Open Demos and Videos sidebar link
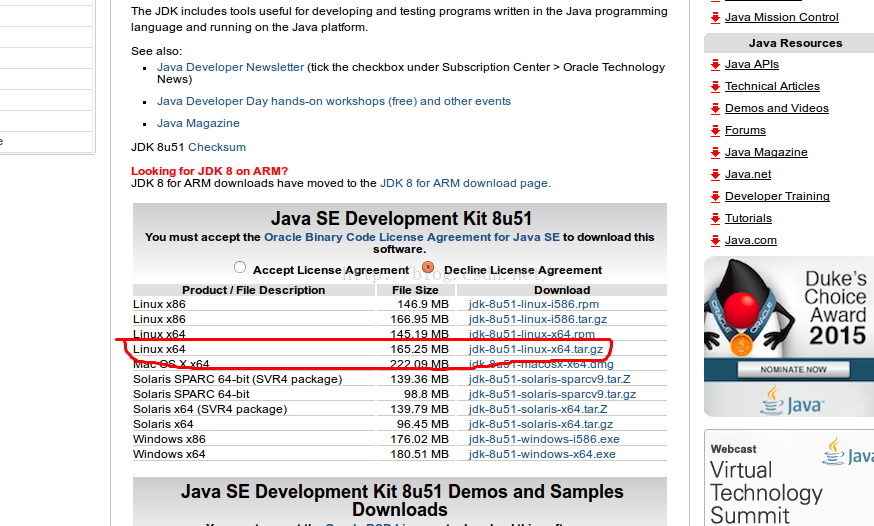The image size is (874, 526). click(776, 109)
